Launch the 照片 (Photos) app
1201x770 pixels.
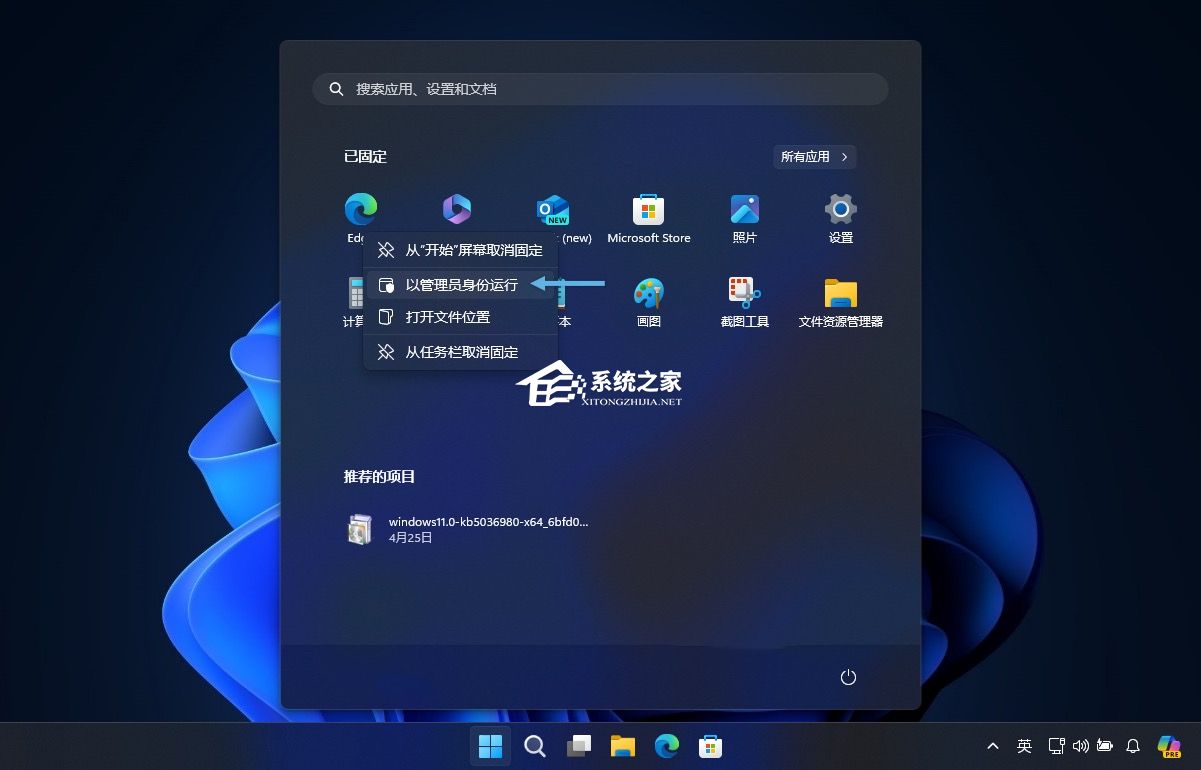744,218
